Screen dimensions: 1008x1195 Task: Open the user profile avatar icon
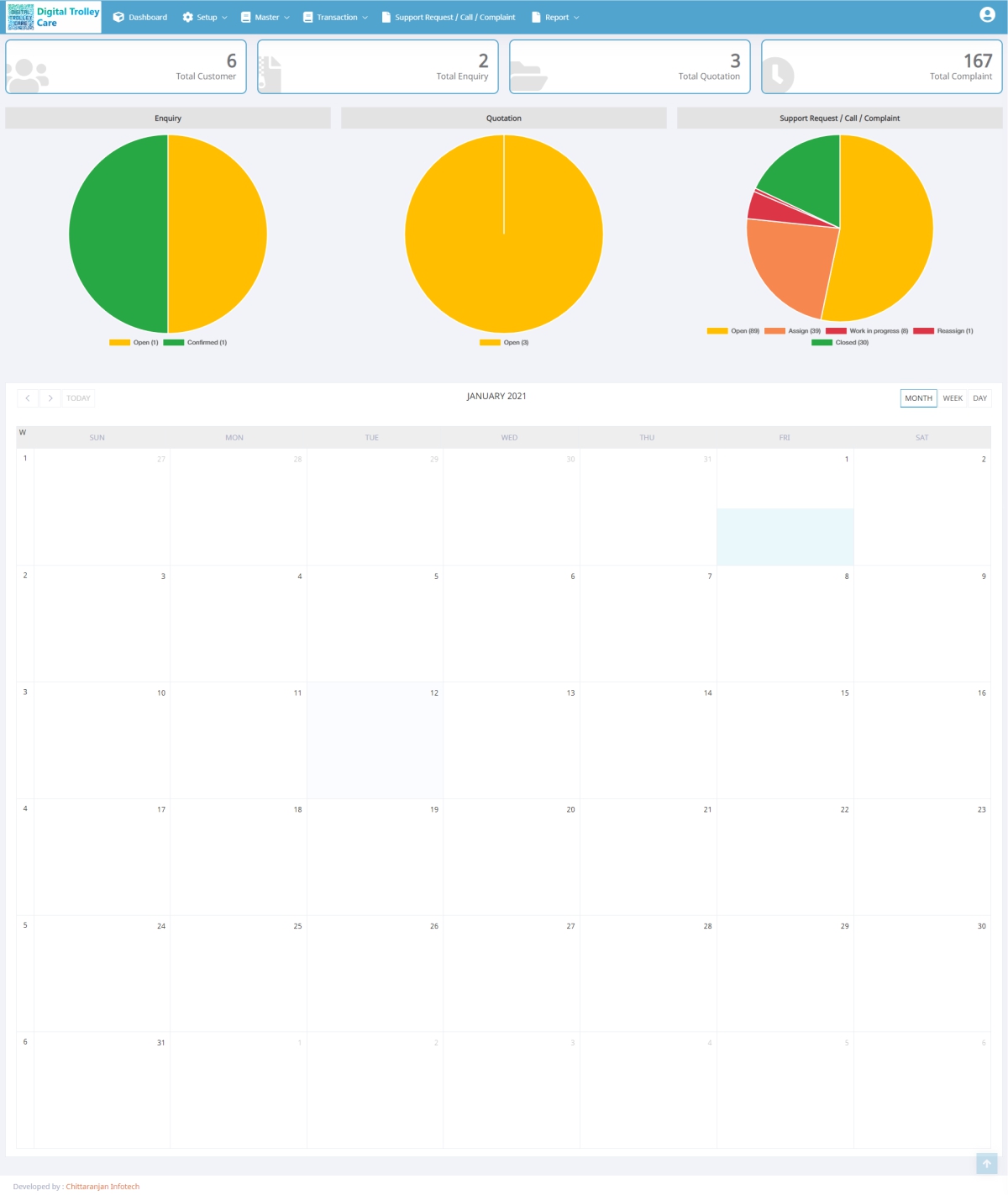point(987,14)
